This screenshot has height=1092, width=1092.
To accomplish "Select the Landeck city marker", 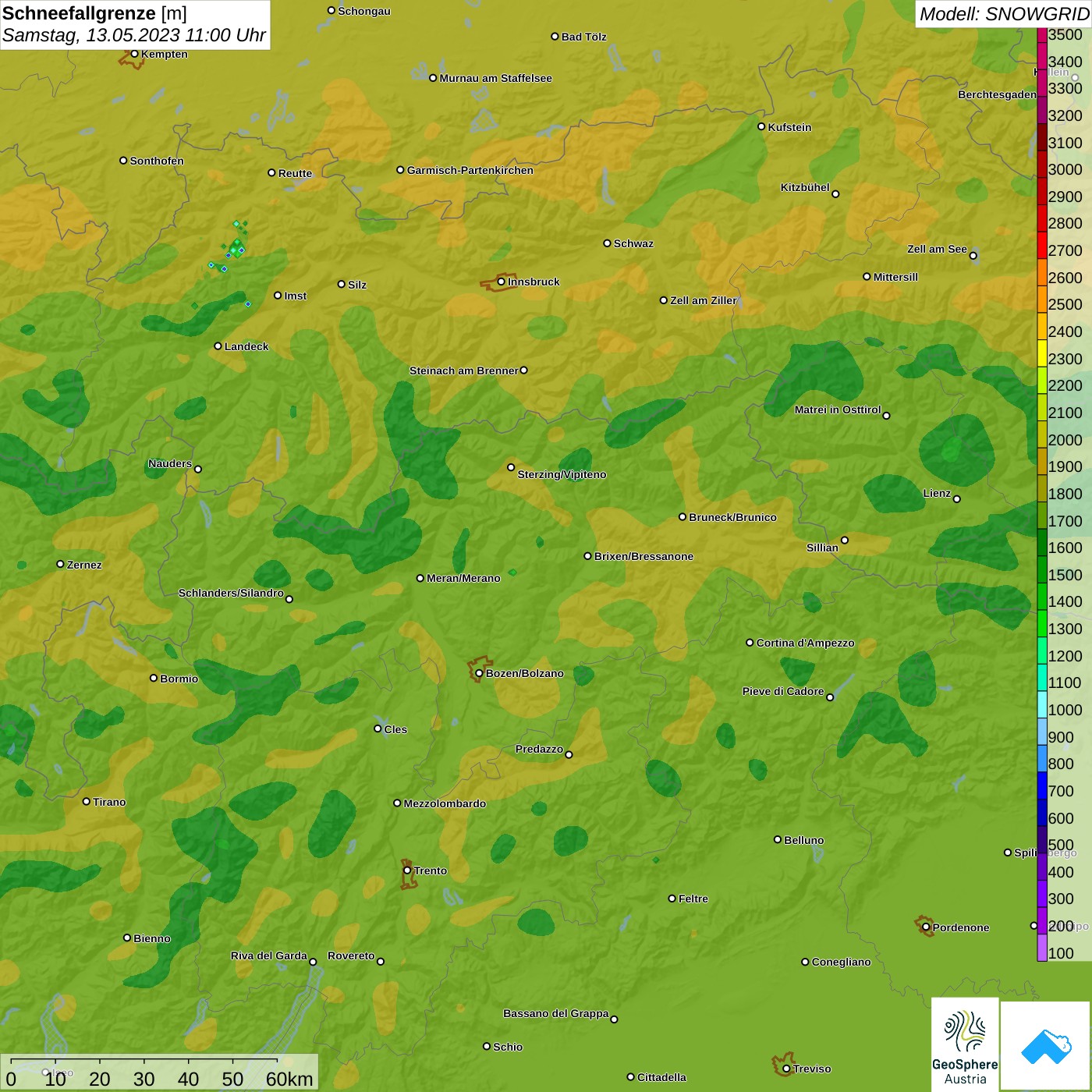I will 218,346.
